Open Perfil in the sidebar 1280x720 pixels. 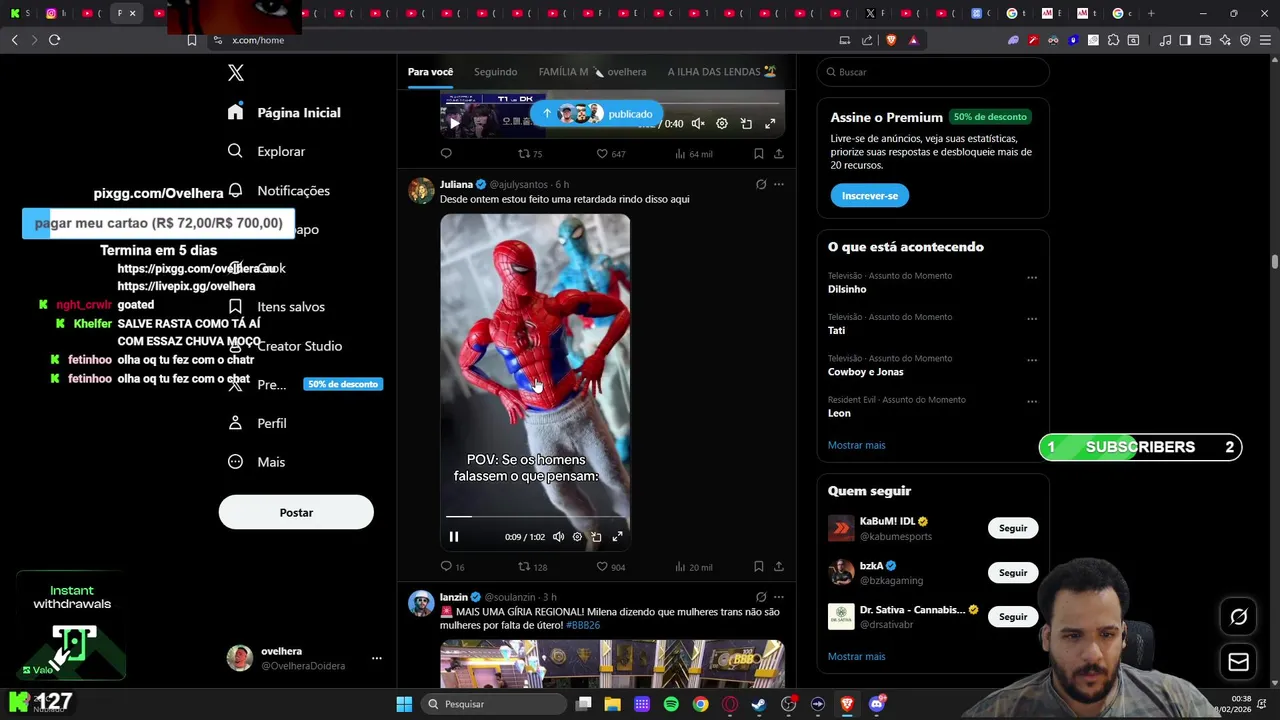[257, 423]
